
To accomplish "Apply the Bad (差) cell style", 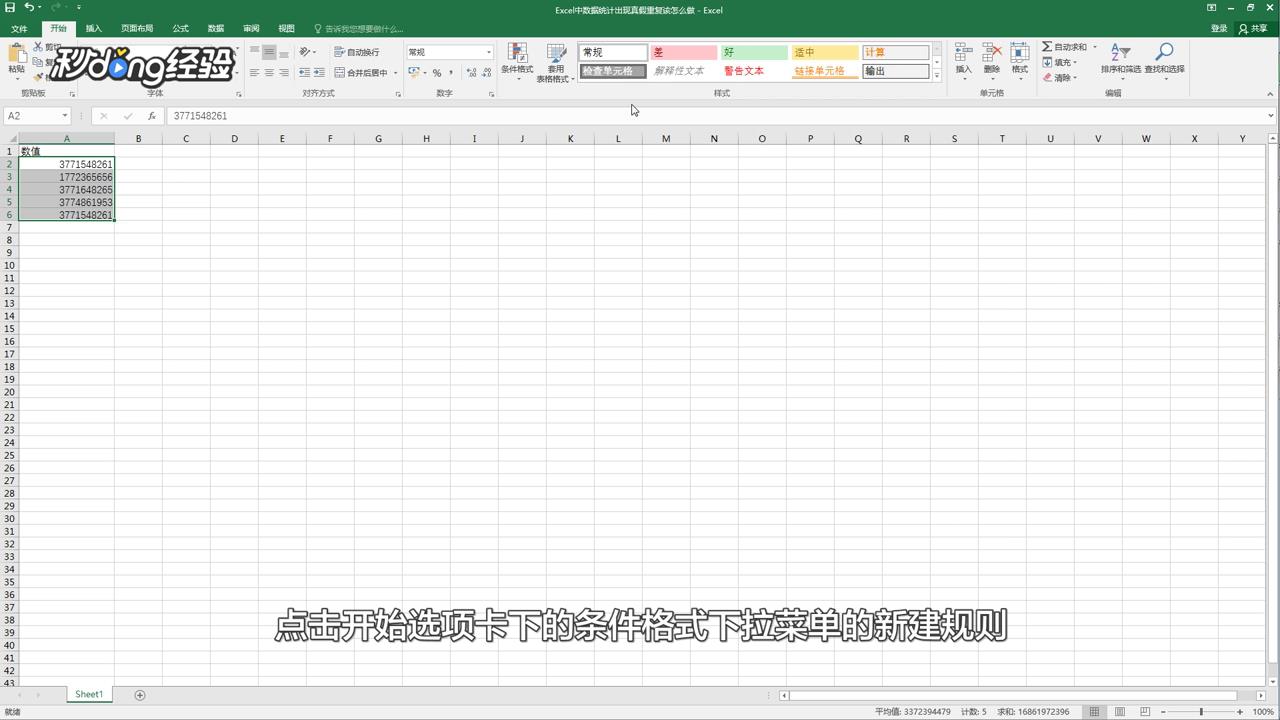I will coord(683,52).
